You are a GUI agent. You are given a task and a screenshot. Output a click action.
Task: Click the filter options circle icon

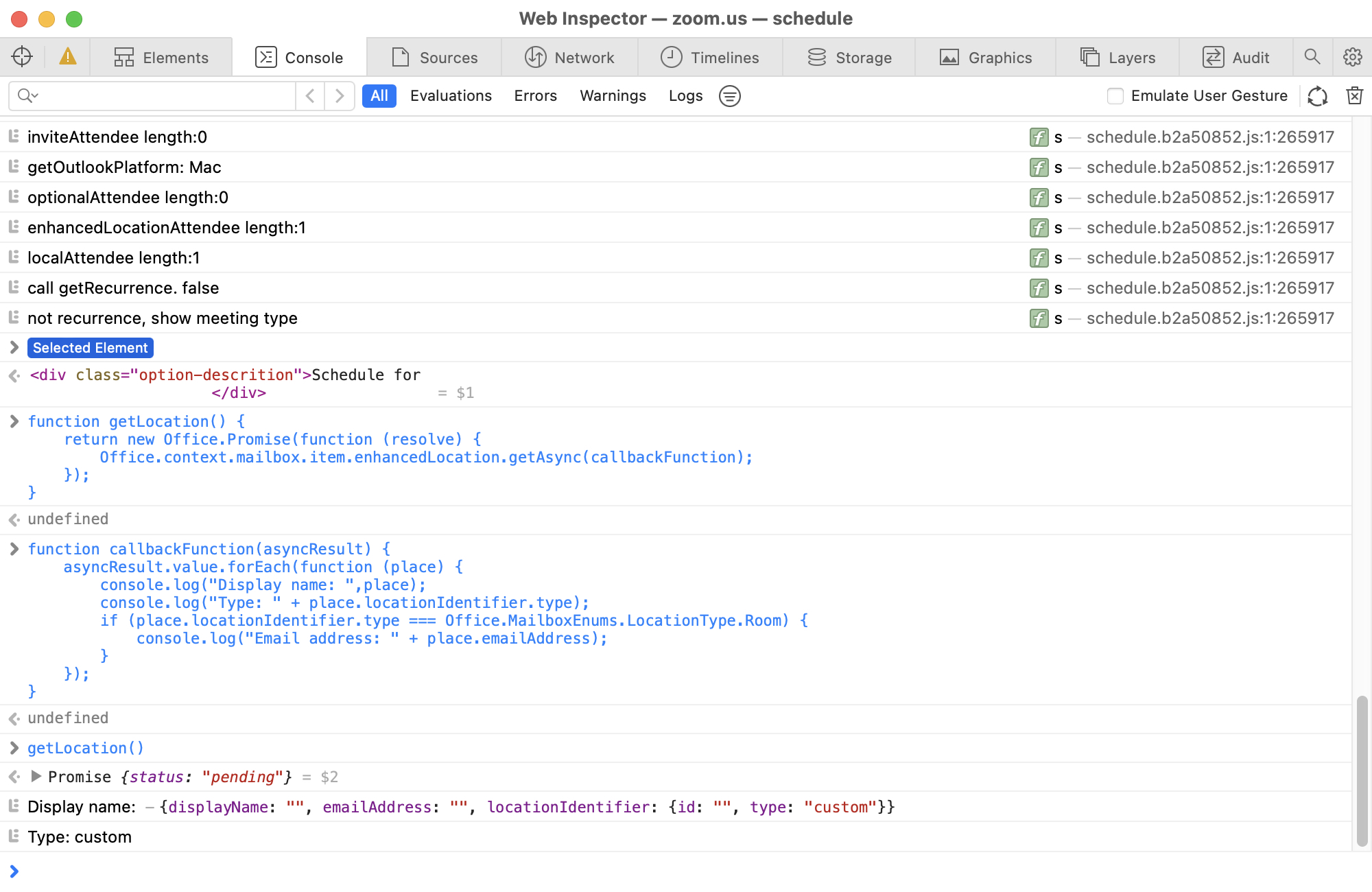click(729, 96)
